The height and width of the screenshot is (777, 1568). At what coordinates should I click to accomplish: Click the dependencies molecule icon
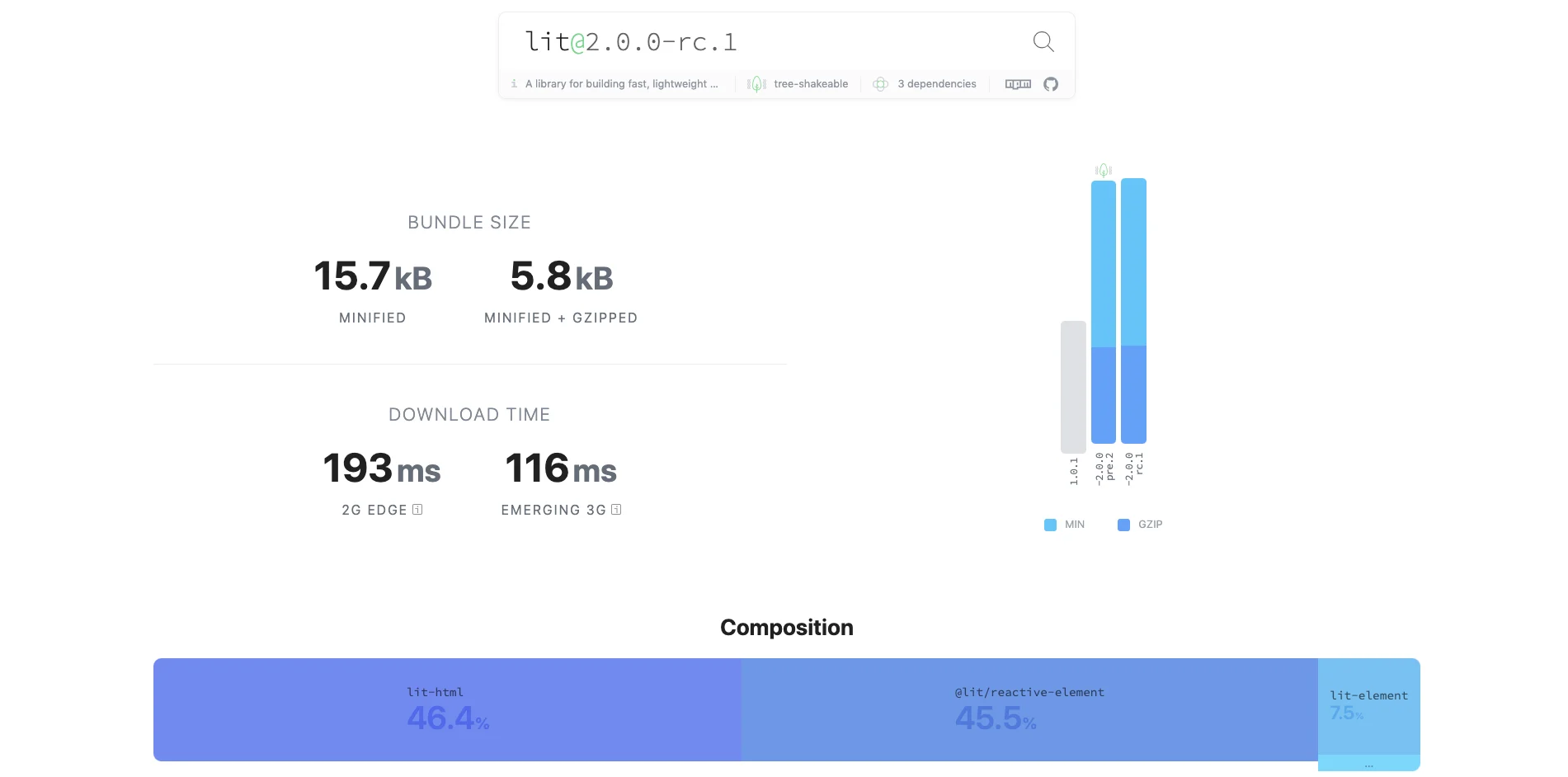click(x=880, y=83)
